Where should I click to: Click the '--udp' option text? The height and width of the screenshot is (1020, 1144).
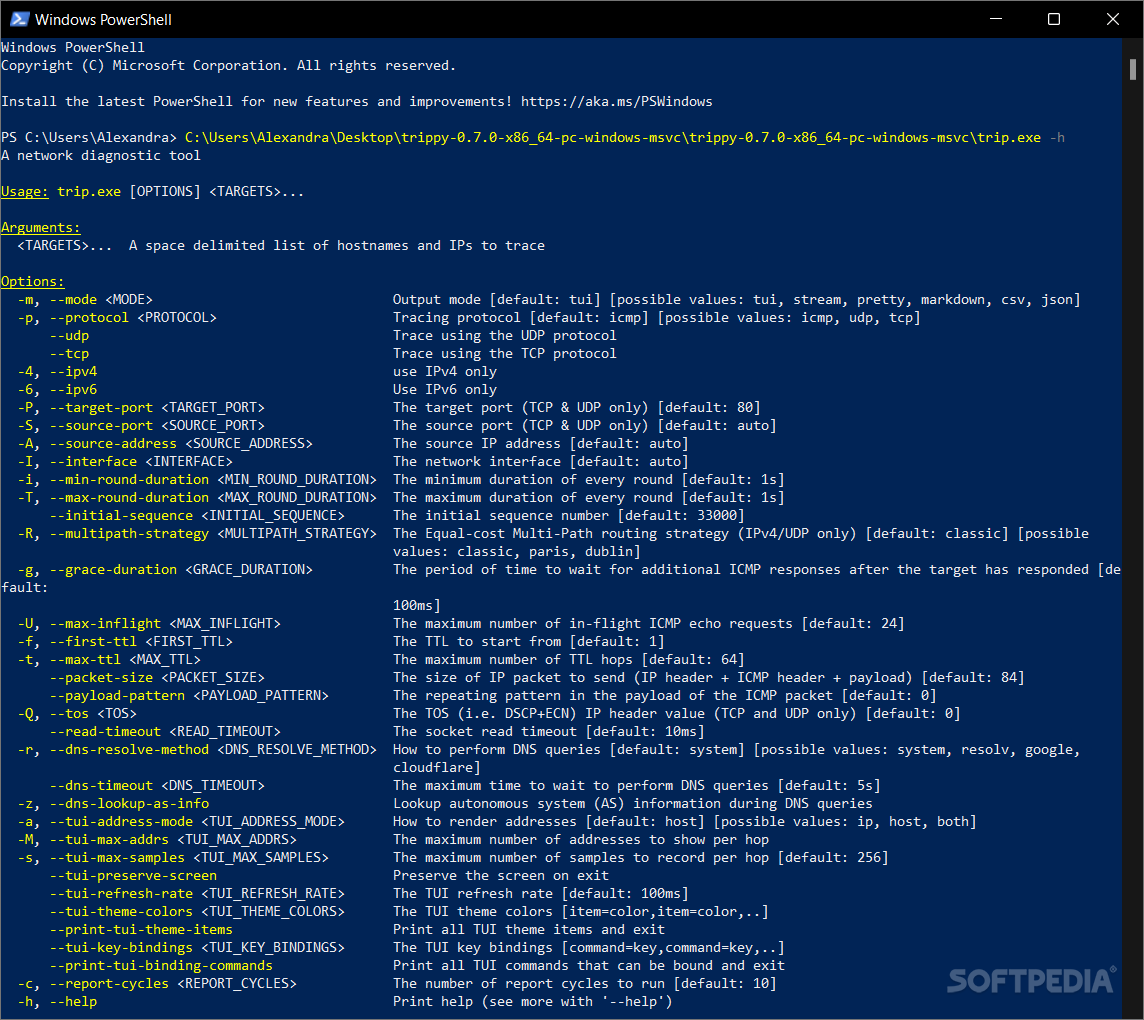(69, 336)
